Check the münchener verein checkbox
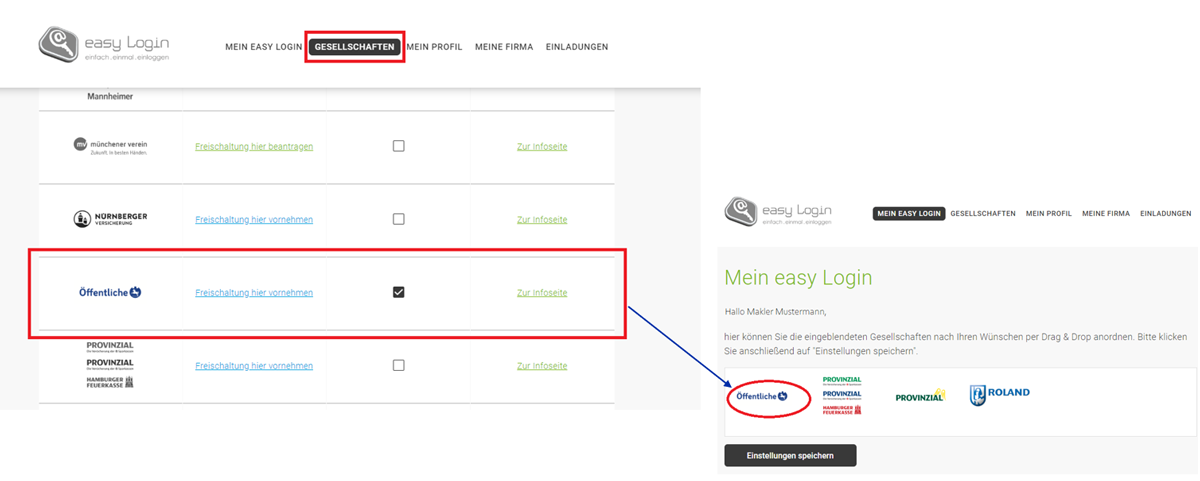The width and height of the screenshot is (1200, 481). (x=398, y=146)
